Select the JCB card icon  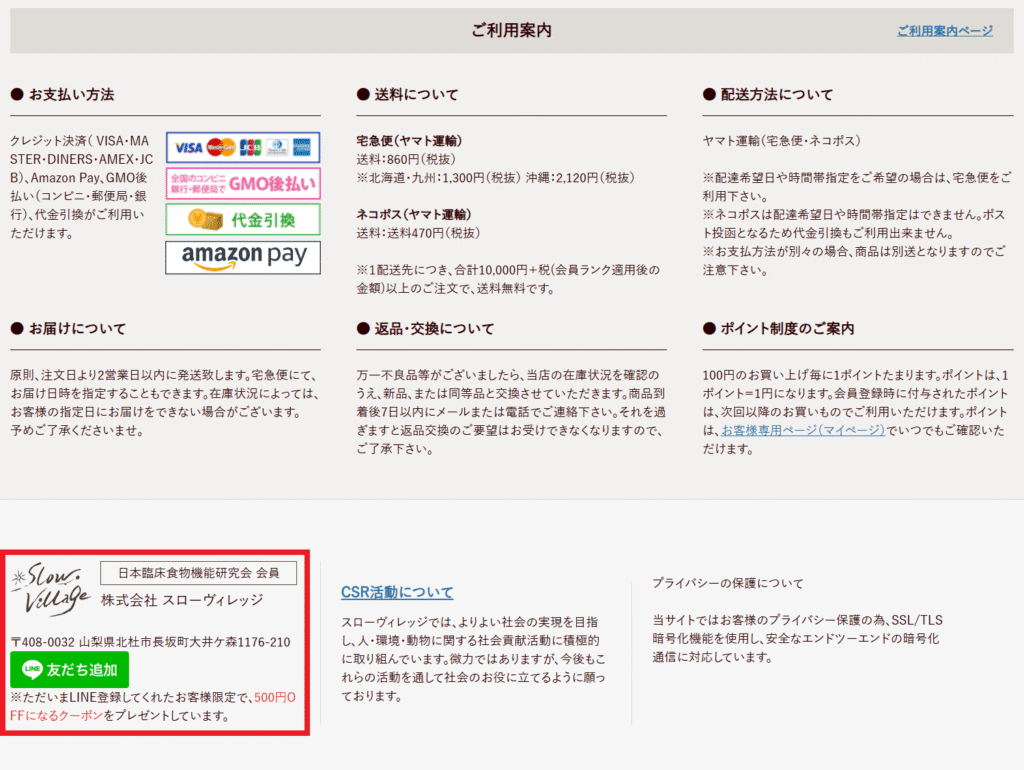(250, 147)
